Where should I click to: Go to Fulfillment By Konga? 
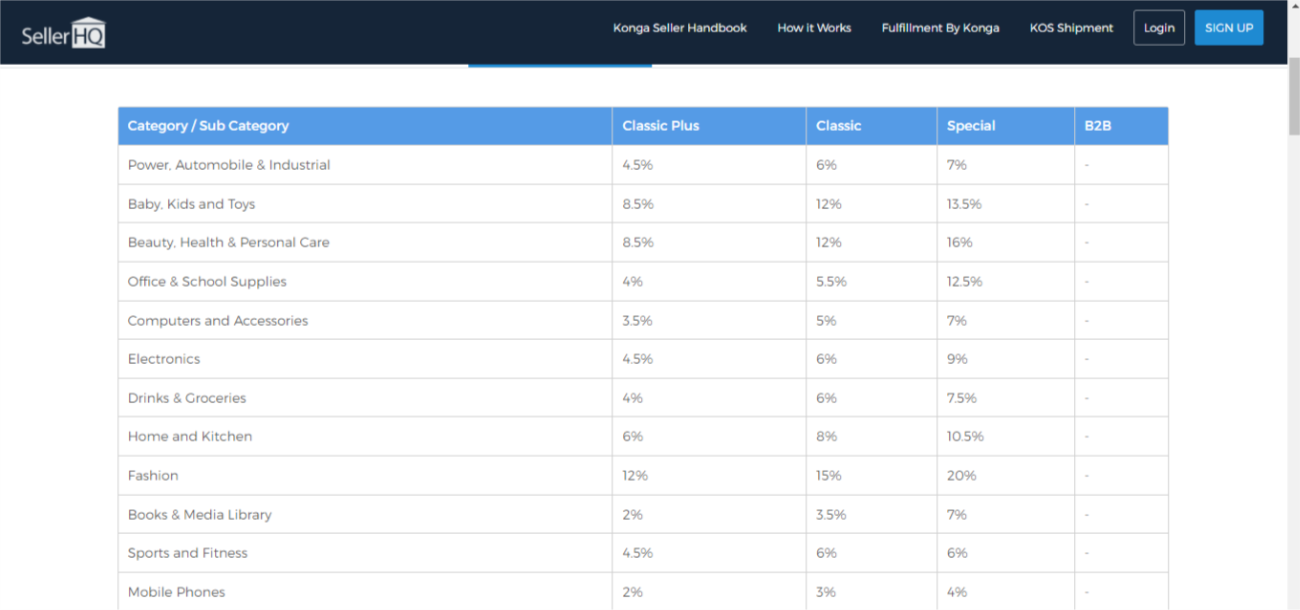[x=940, y=28]
